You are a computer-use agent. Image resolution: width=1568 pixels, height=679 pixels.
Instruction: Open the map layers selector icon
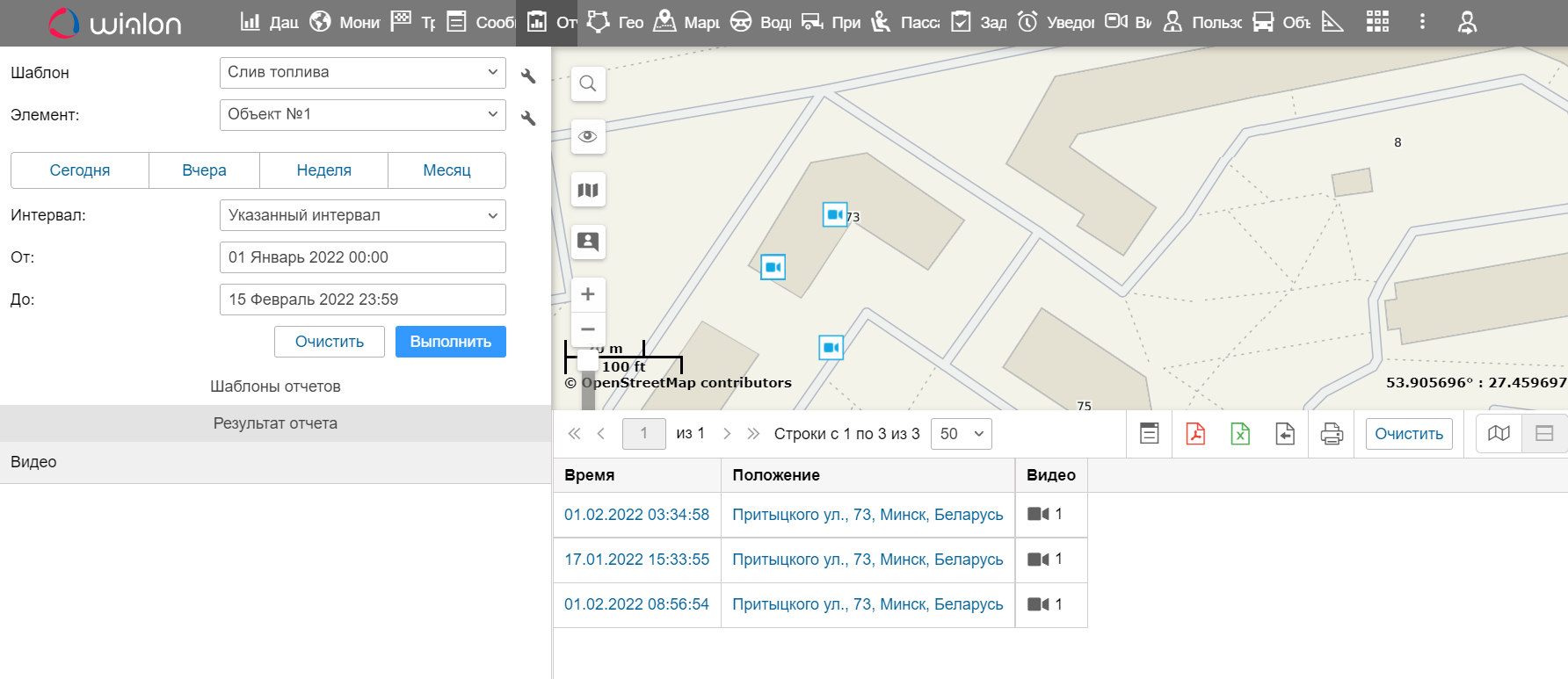click(x=588, y=190)
